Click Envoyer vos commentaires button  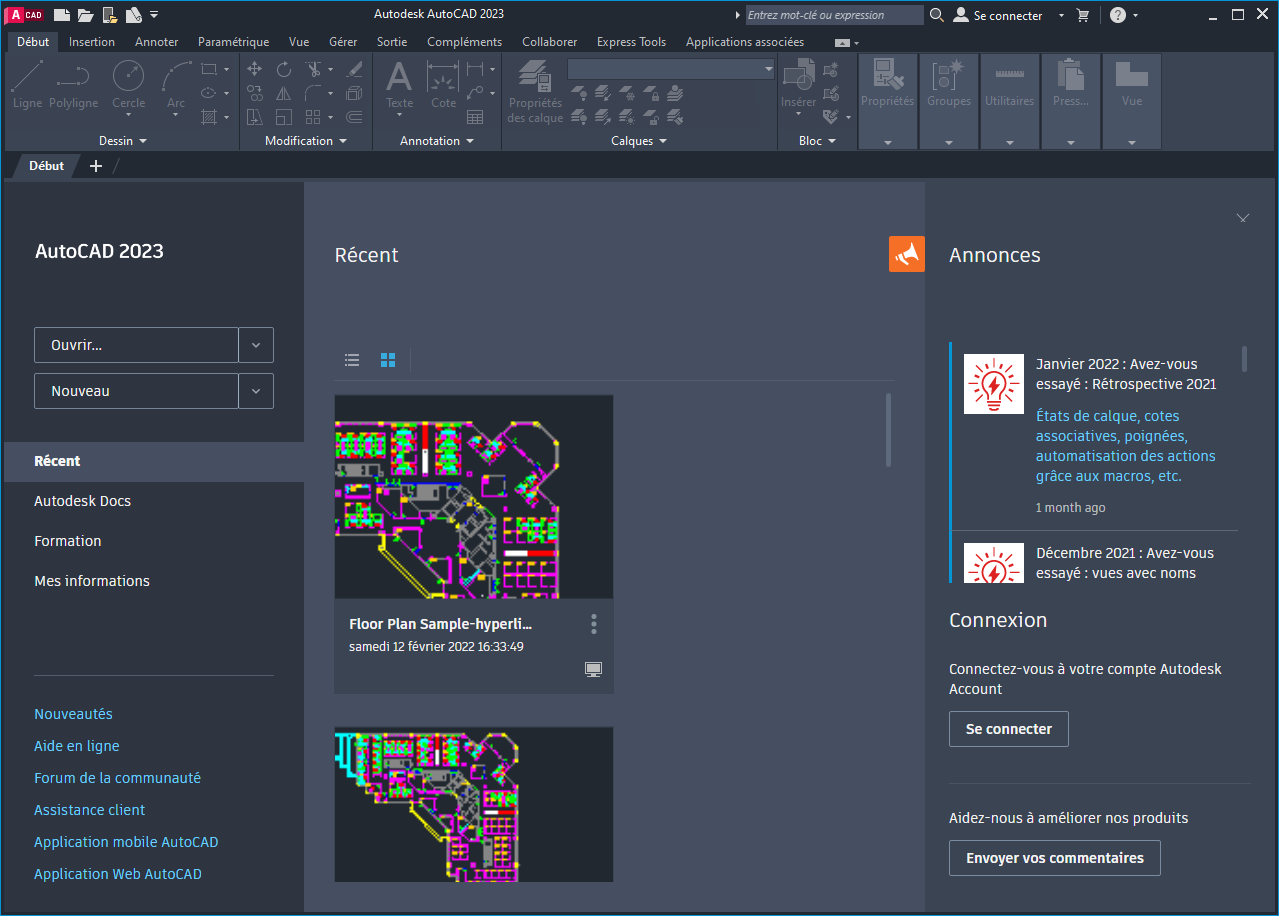[x=1055, y=858]
